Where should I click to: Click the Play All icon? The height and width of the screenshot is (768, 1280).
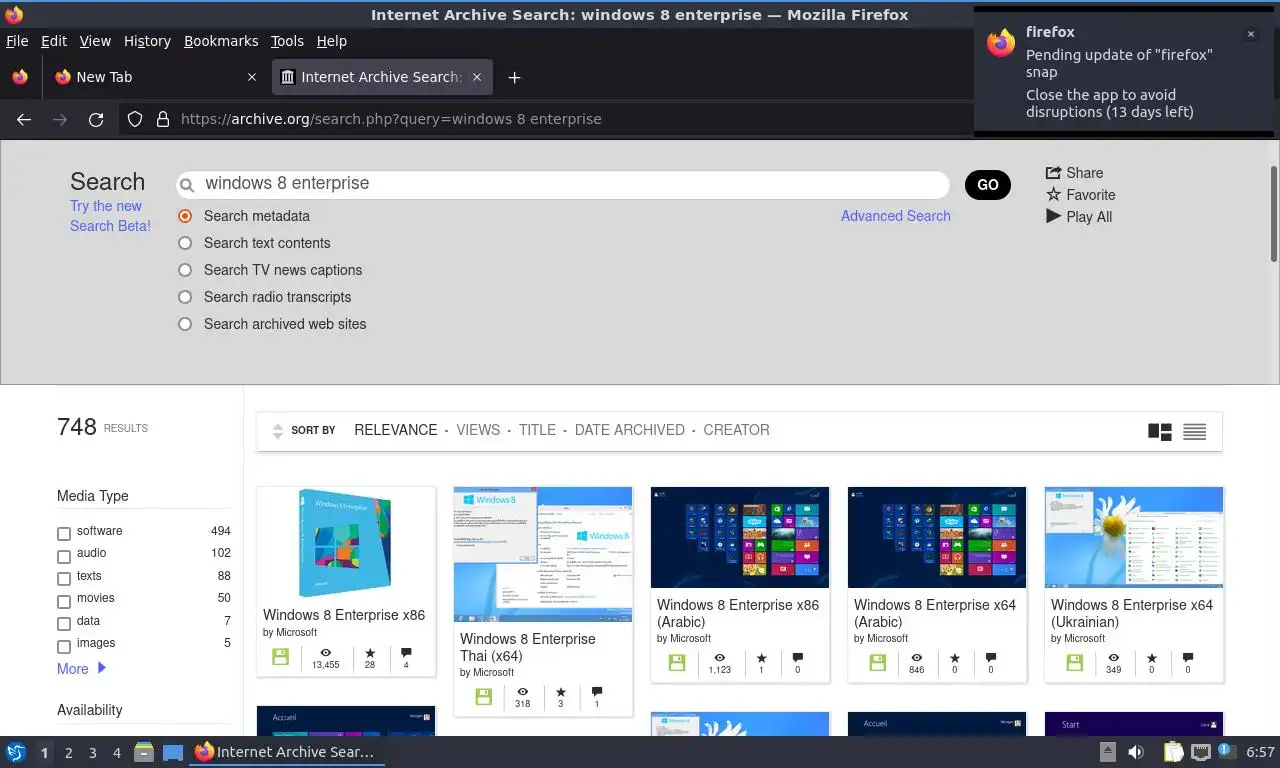click(1053, 216)
